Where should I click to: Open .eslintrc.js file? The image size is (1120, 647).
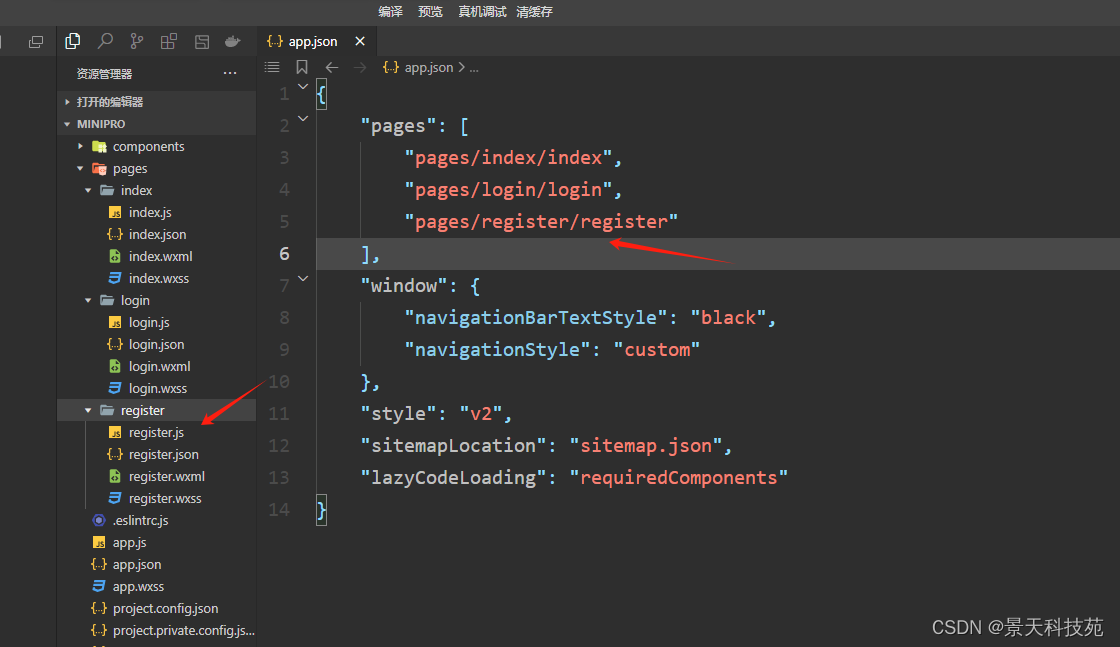[x=140, y=521]
